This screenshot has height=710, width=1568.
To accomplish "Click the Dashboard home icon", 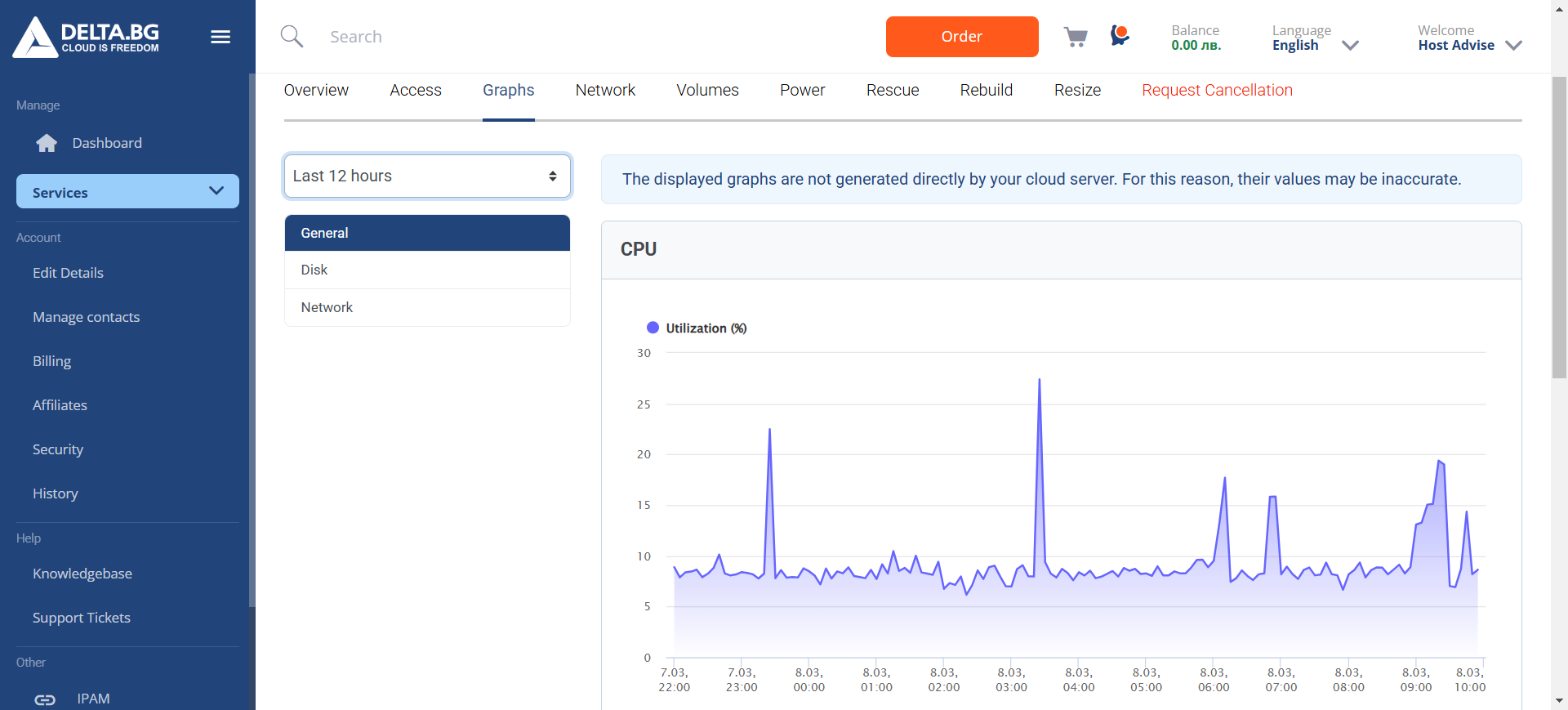I will (x=47, y=143).
